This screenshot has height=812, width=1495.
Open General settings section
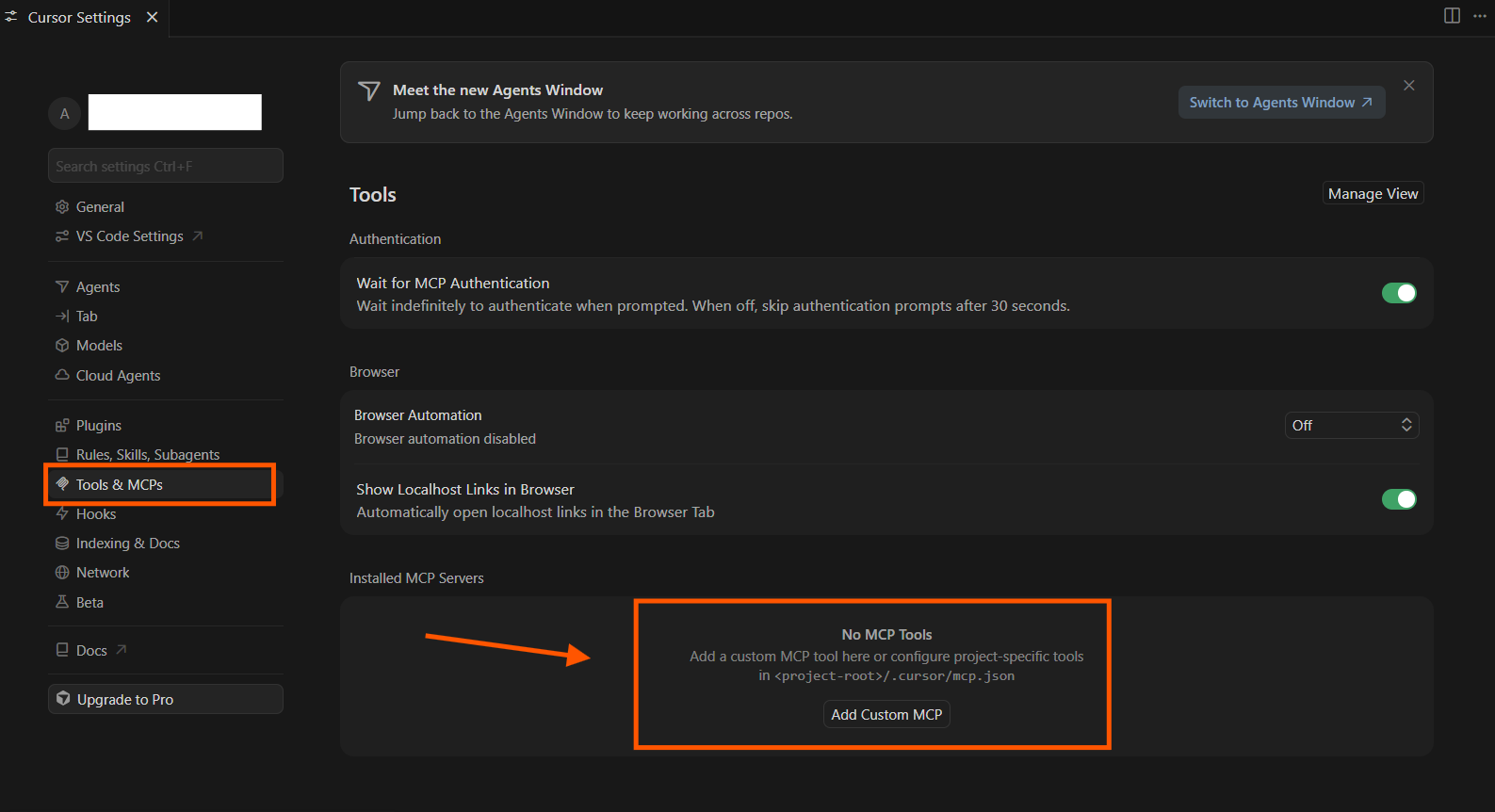166,207
